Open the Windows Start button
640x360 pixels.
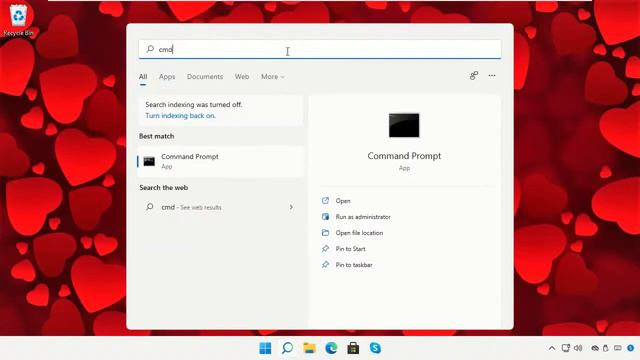265,348
